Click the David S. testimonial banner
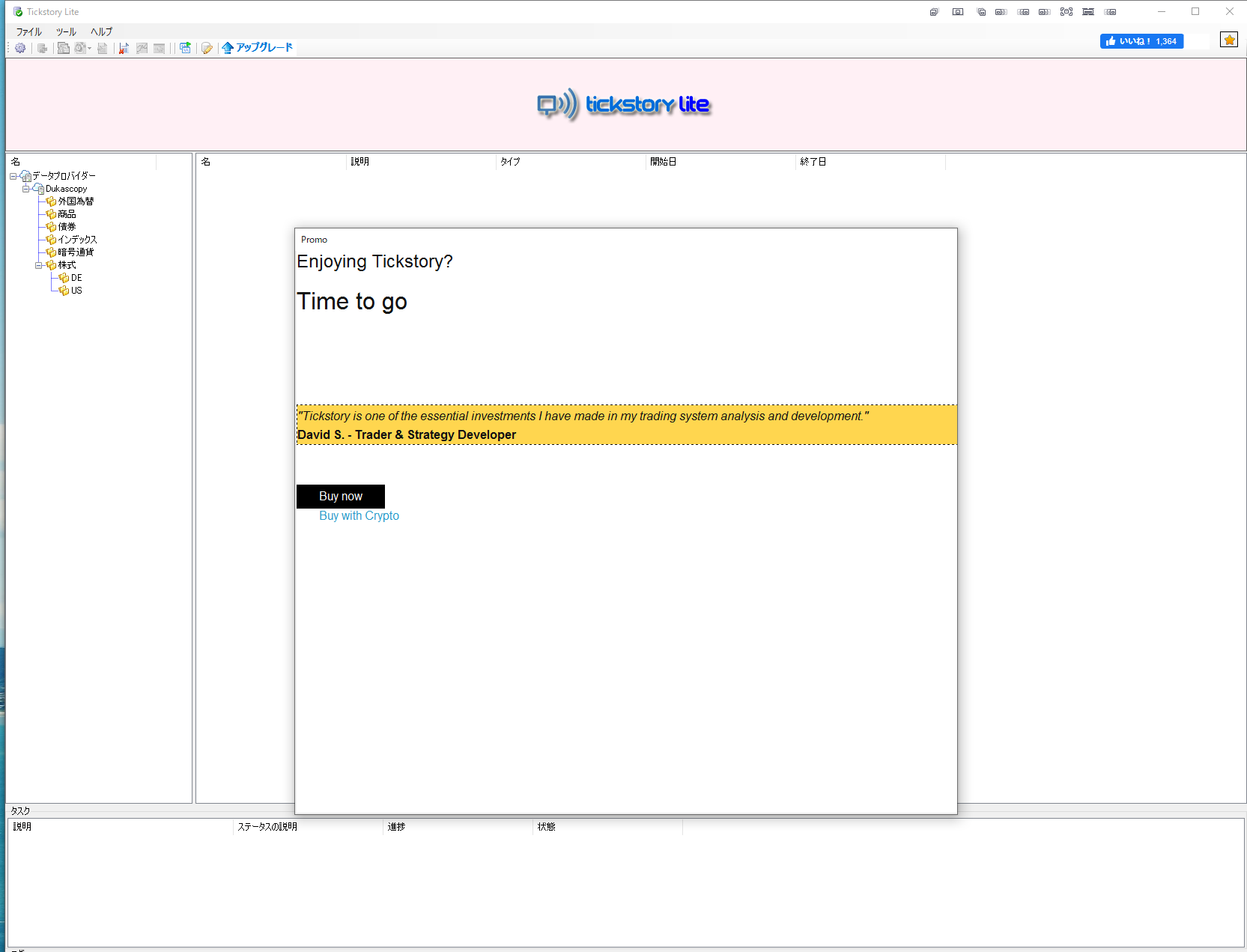This screenshot has width=1247, height=952. pos(627,425)
